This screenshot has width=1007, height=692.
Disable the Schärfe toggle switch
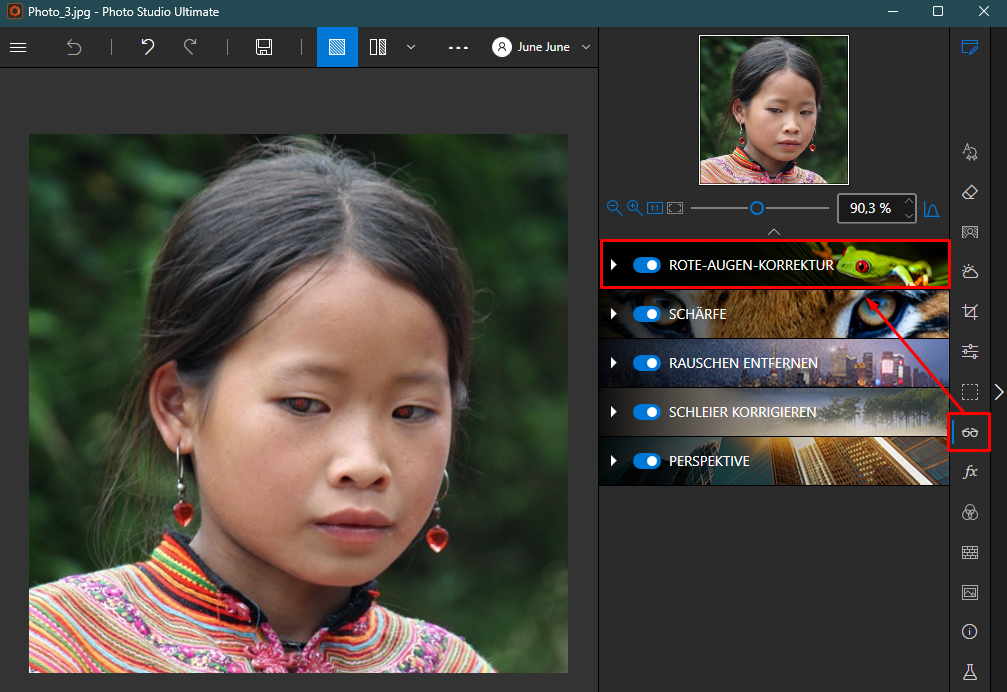[647, 314]
